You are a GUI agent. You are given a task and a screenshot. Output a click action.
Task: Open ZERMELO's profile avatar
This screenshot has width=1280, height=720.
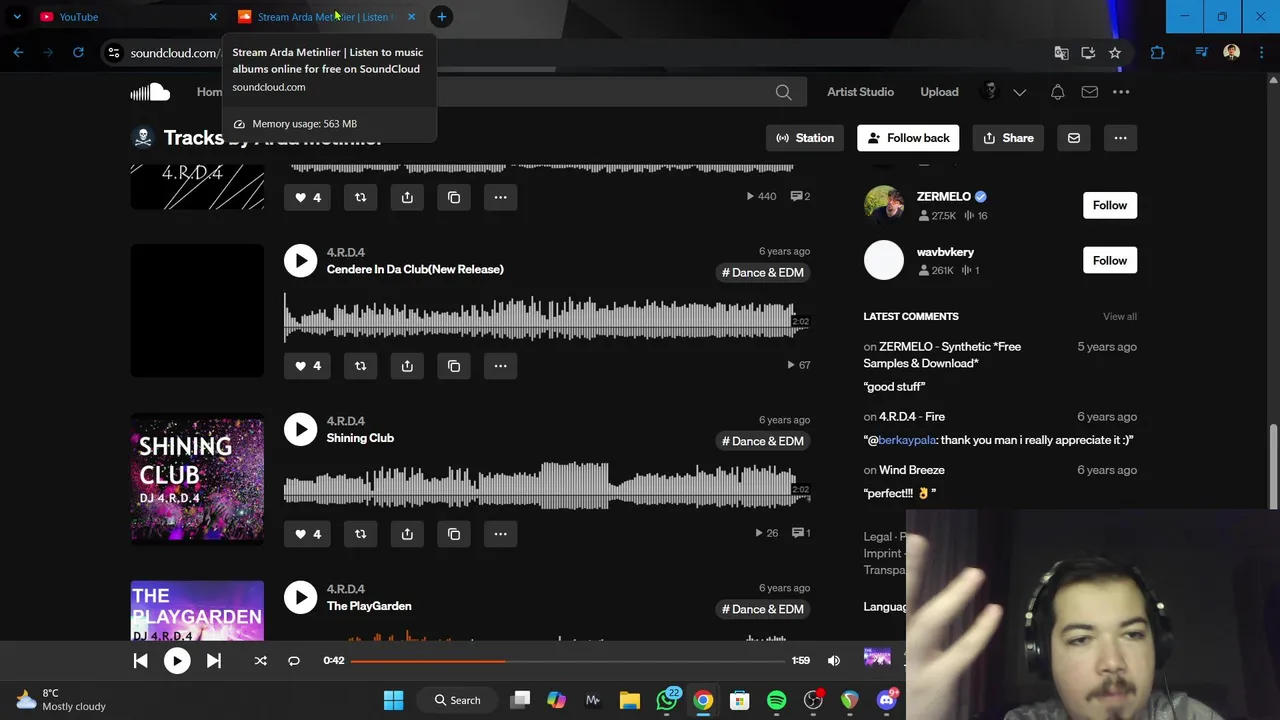883,205
